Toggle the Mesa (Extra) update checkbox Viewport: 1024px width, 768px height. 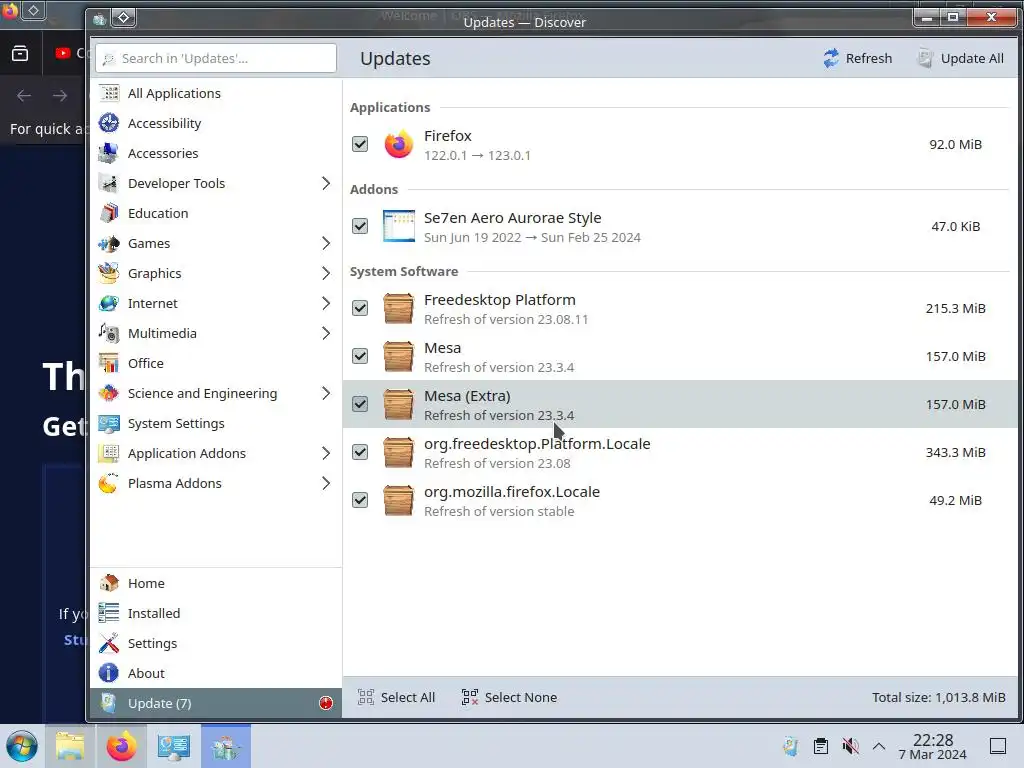coord(360,404)
